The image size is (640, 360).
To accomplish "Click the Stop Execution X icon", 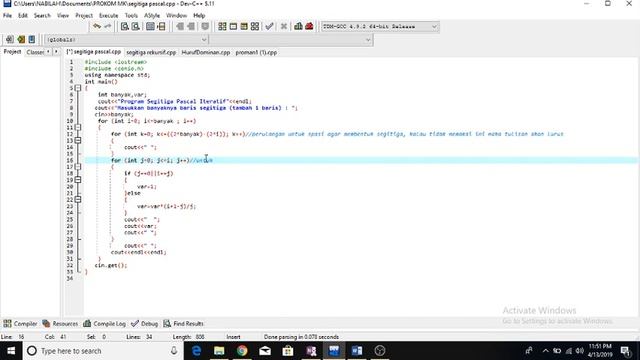I will tap(284, 27).
